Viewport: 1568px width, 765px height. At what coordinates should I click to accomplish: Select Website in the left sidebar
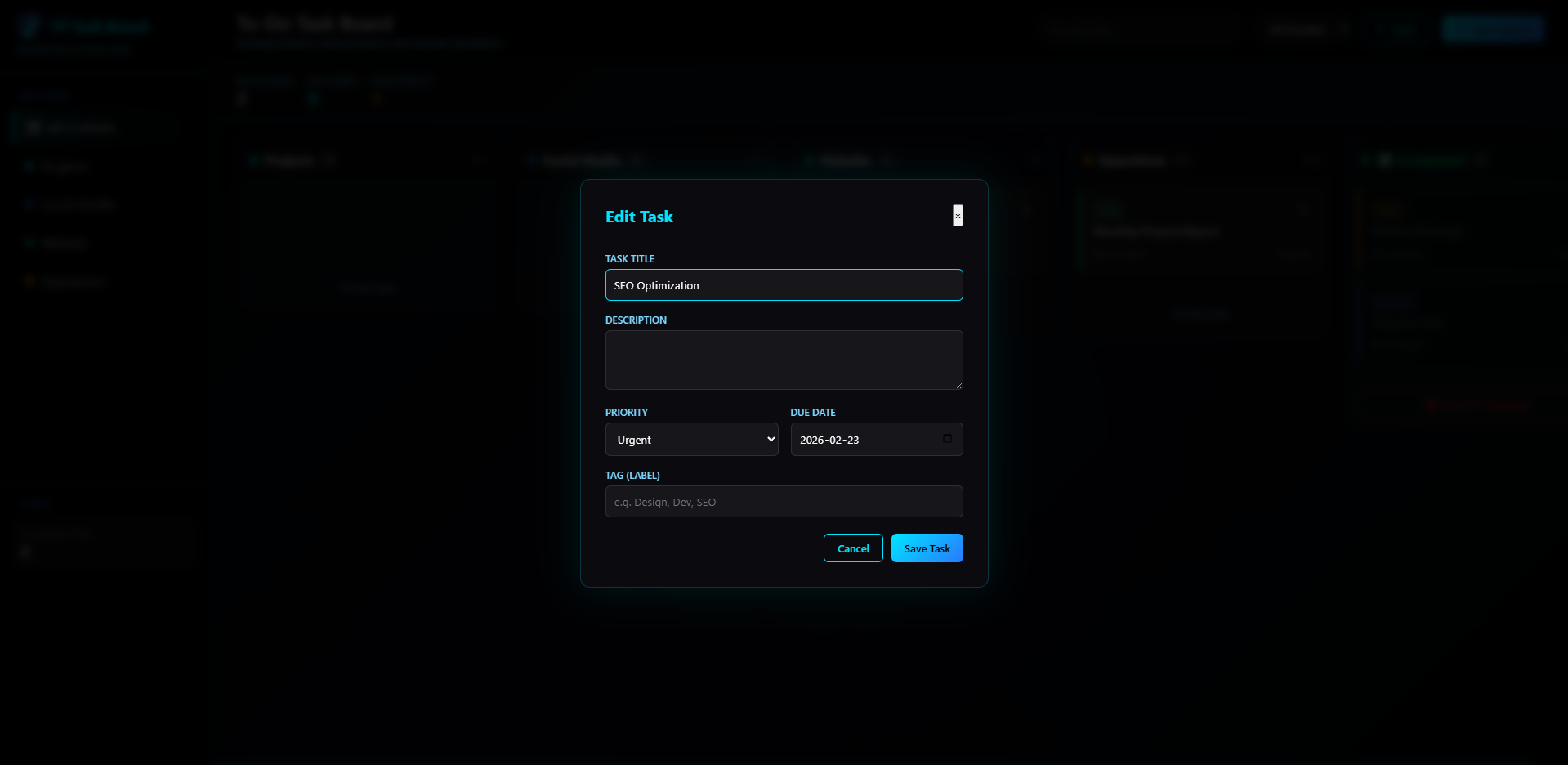[x=64, y=243]
